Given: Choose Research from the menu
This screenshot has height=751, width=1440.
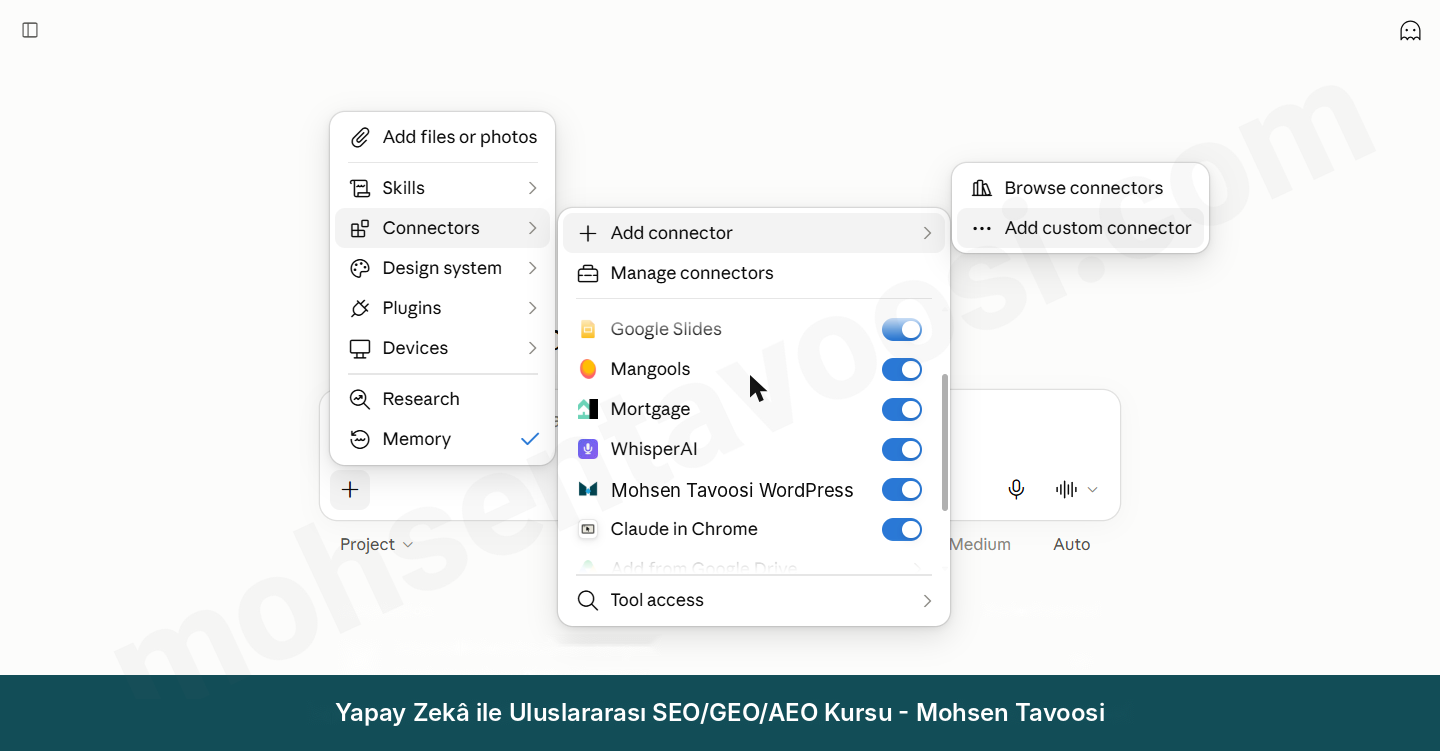Looking at the screenshot, I should click(442, 399).
